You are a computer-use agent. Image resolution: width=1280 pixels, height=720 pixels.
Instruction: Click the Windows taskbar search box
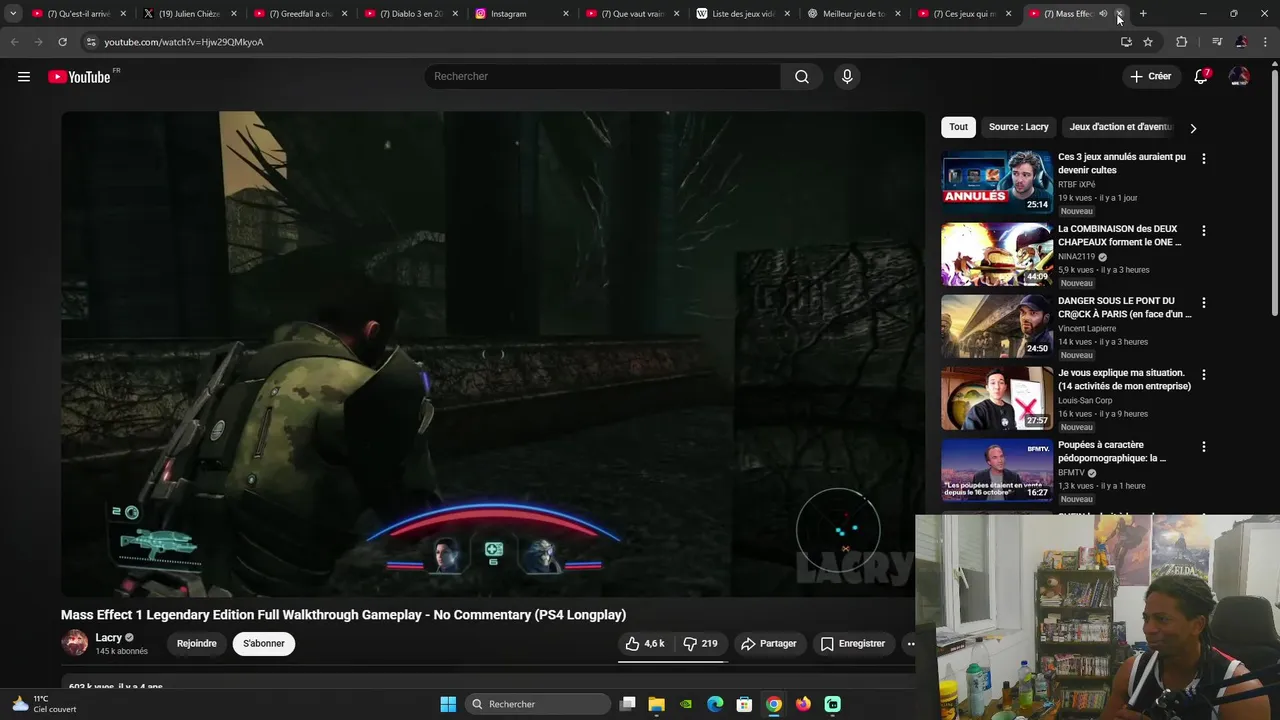coord(539,704)
